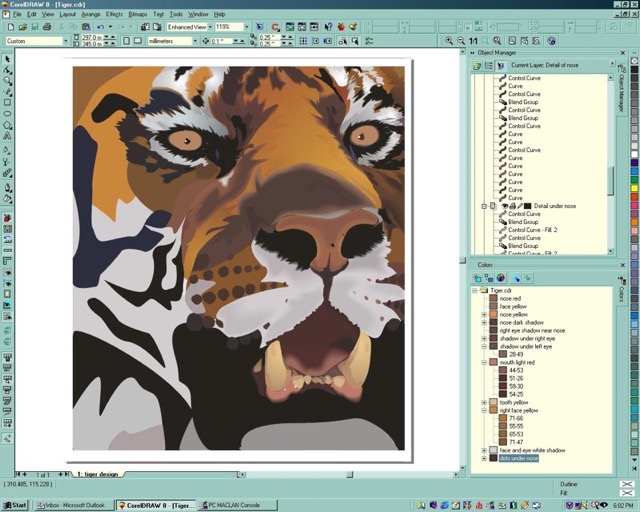640x512 pixels.
Task: Select the Polygon tool in the toolbox
Action: (7, 125)
